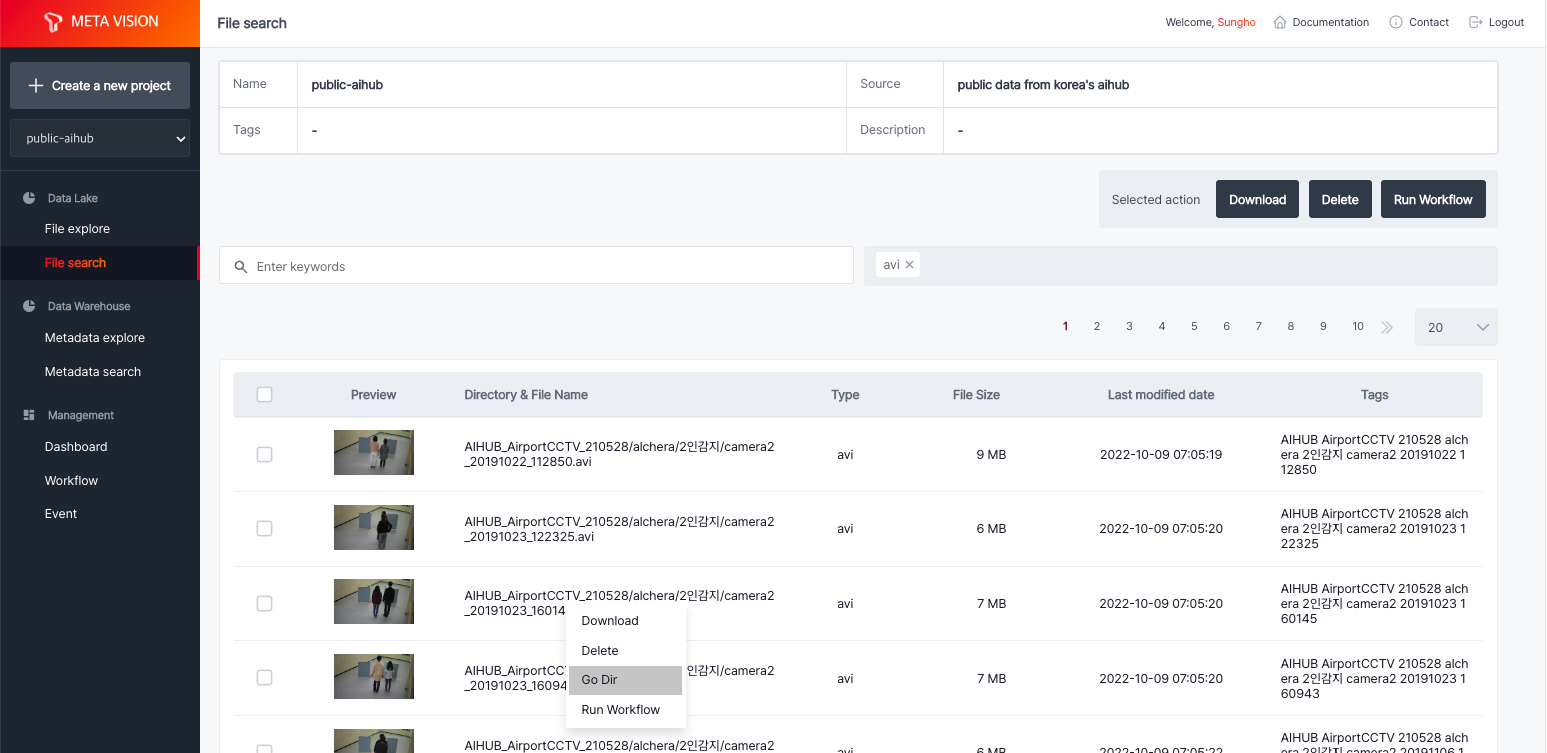Open Dashboard in sidebar
Viewport: 1547px width, 753px height.
pyautogui.click(x=76, y=447)
